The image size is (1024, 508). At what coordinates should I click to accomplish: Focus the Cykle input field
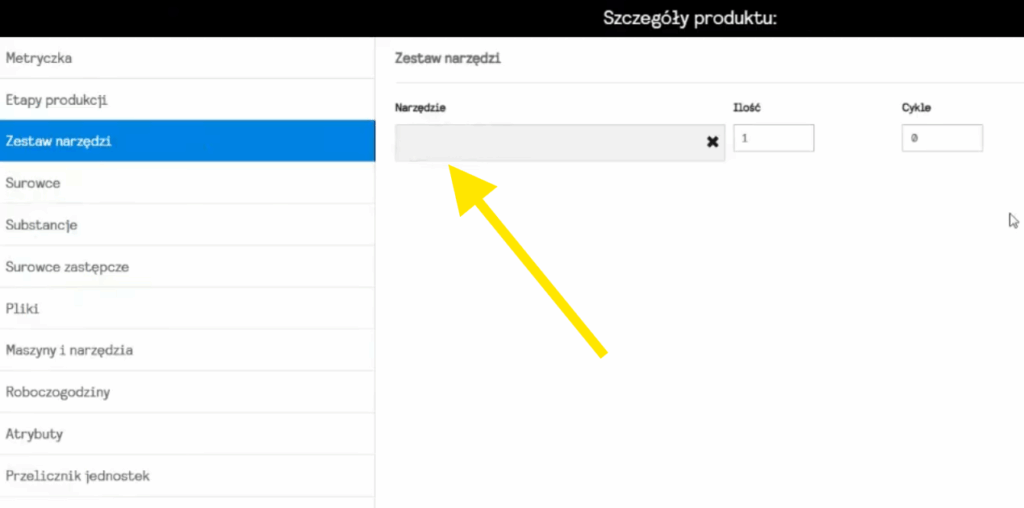click(941, 139)
